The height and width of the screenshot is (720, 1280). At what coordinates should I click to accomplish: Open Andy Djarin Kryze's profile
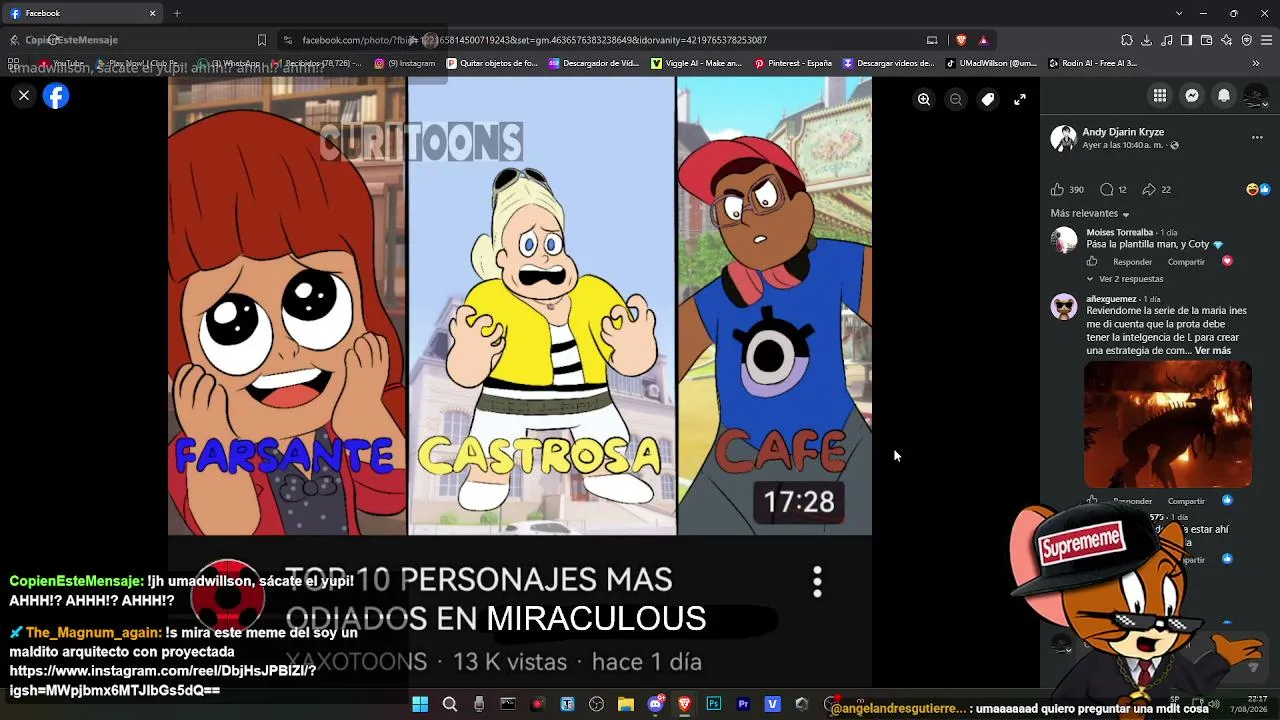pos(1123,132)
